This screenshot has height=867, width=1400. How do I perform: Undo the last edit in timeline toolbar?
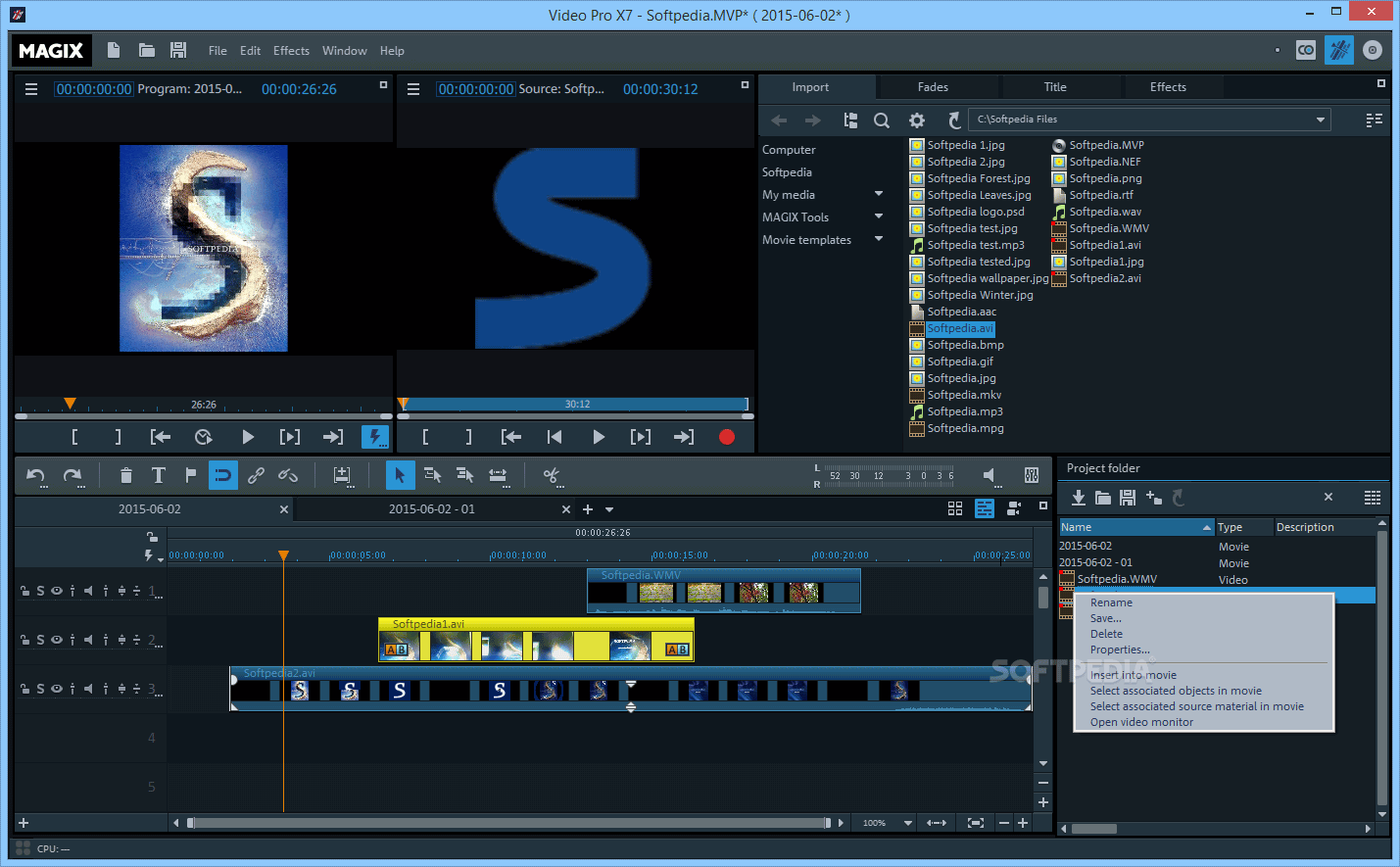36,475
